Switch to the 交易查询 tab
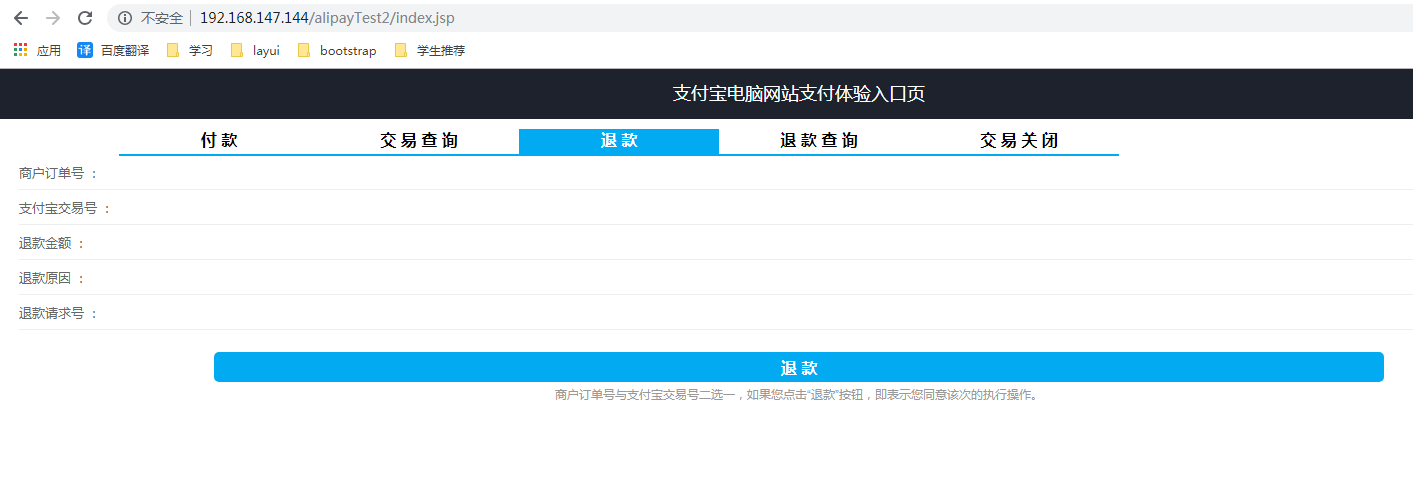Image resolution: width=1413 pixels, height=494 pixels. click(x=419, y=141)
